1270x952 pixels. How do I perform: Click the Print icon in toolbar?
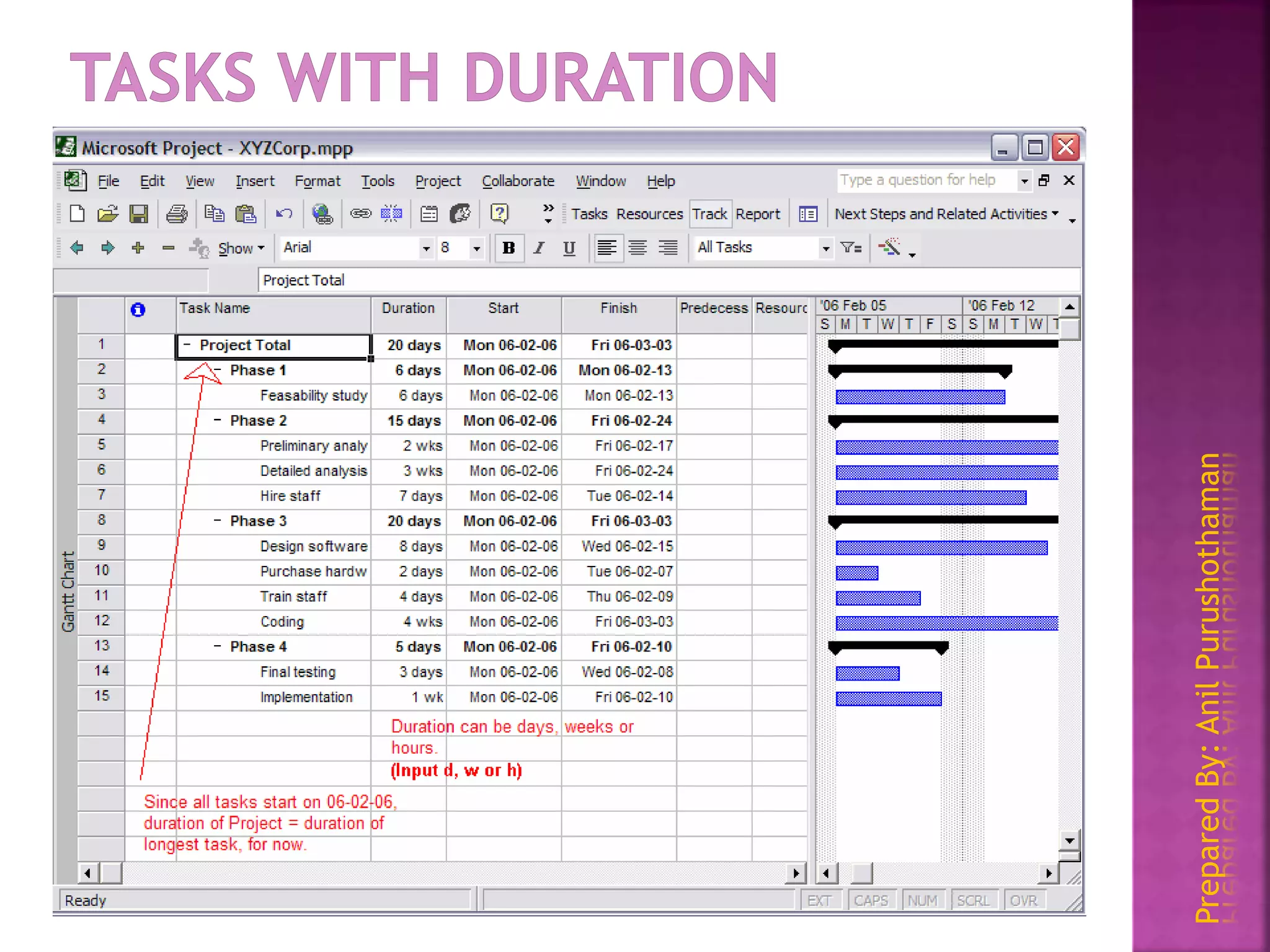(x=177, y=214)
